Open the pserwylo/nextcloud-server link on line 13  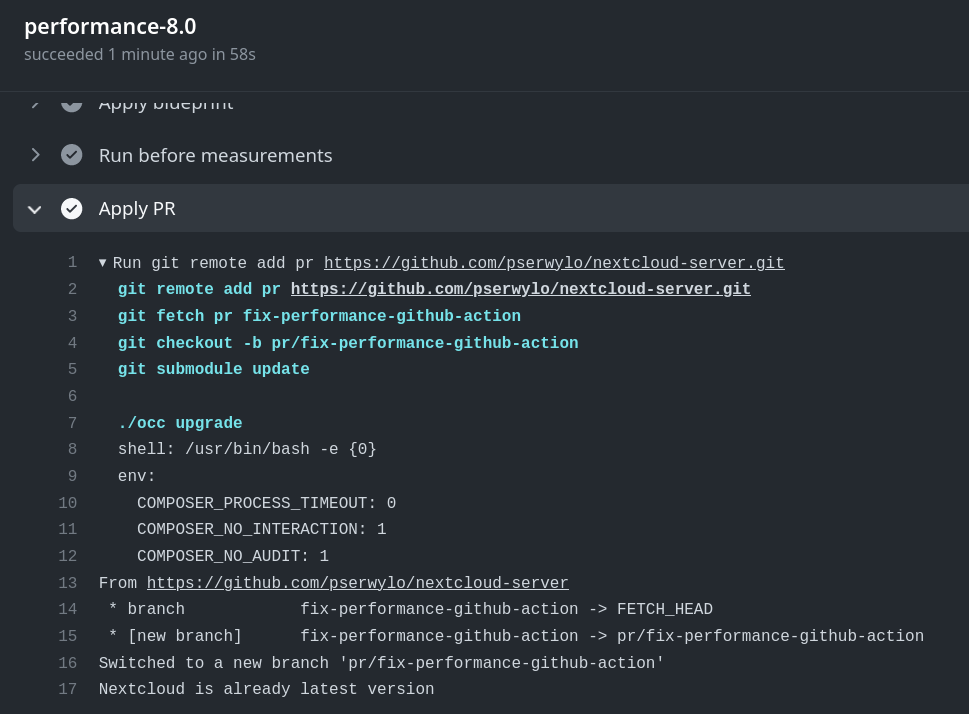pos(357,583)
